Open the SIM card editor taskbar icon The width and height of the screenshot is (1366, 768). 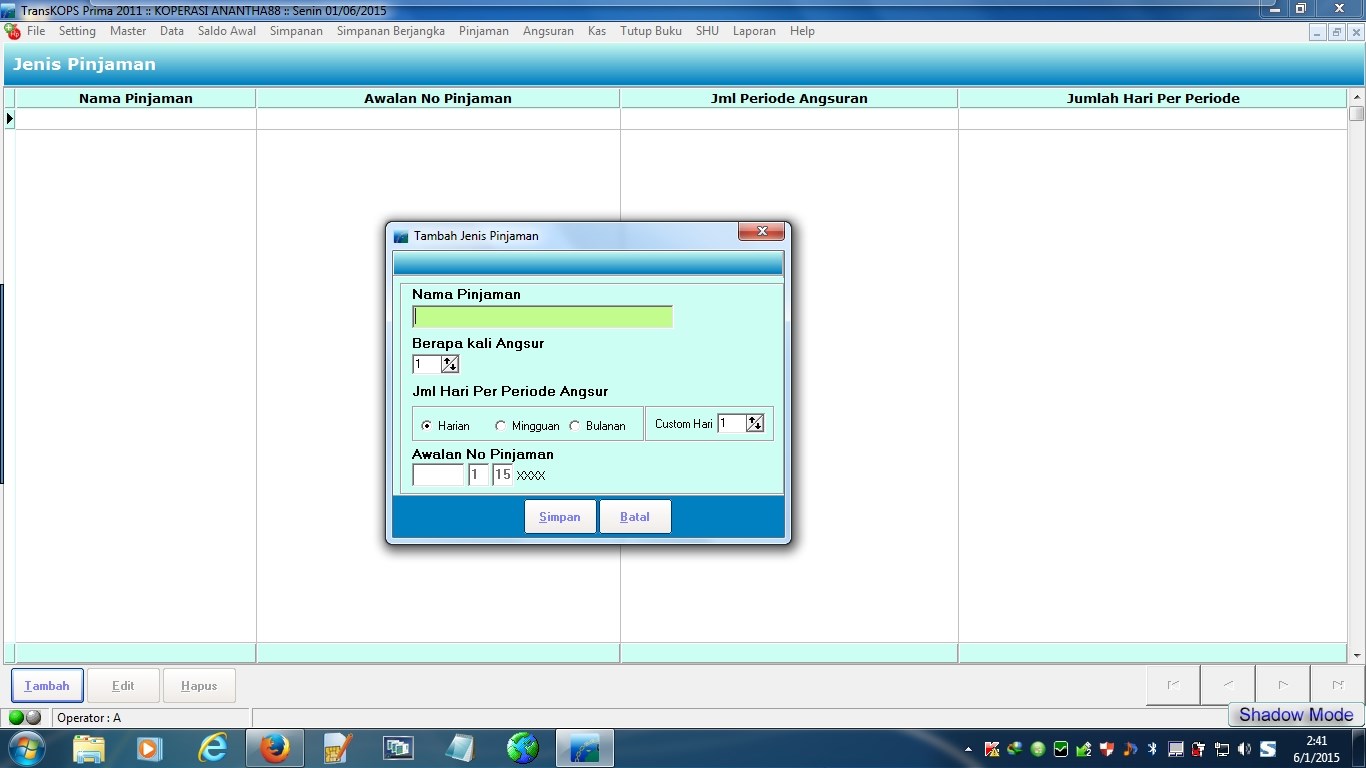337,748
